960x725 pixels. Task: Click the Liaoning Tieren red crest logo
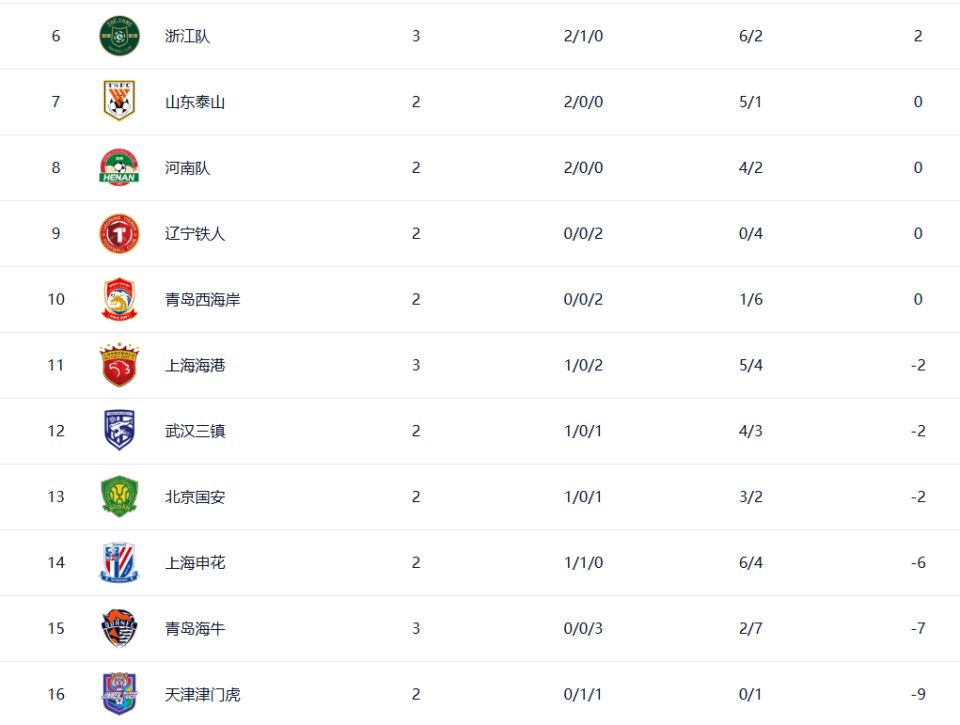119,234
